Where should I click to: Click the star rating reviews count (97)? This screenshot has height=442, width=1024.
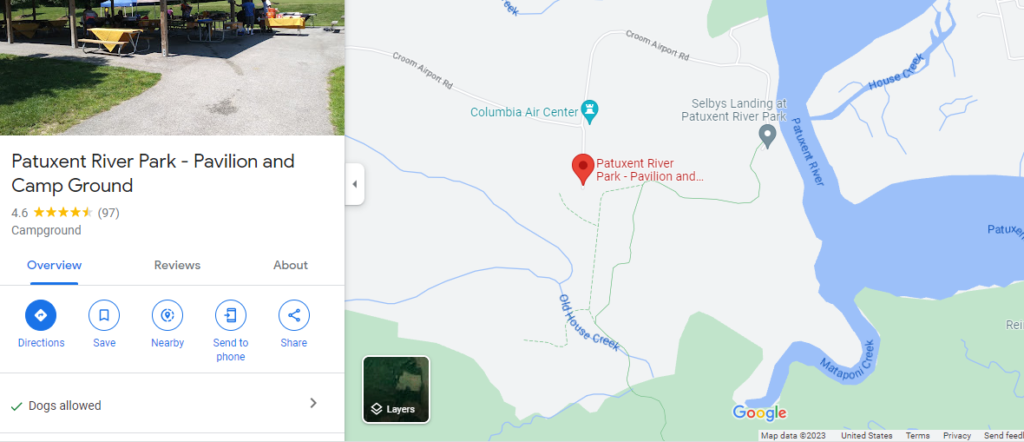coord(108,212)
